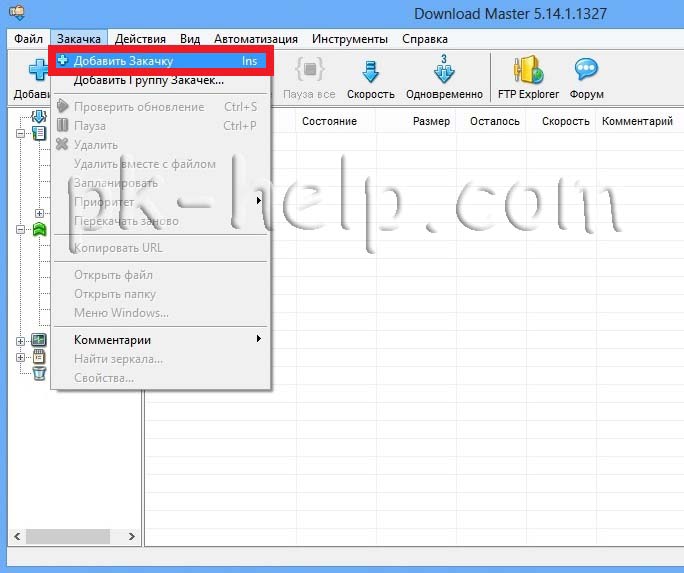Select the calendar list tree node icon
This screenshot has width=684, height=573.
[x=39, y=357]
